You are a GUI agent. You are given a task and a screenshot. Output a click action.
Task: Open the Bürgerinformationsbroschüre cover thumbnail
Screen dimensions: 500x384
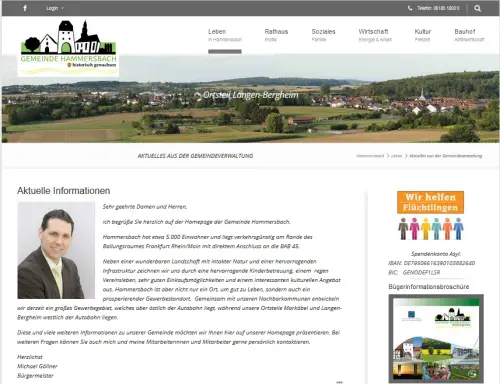click(436, 338)
